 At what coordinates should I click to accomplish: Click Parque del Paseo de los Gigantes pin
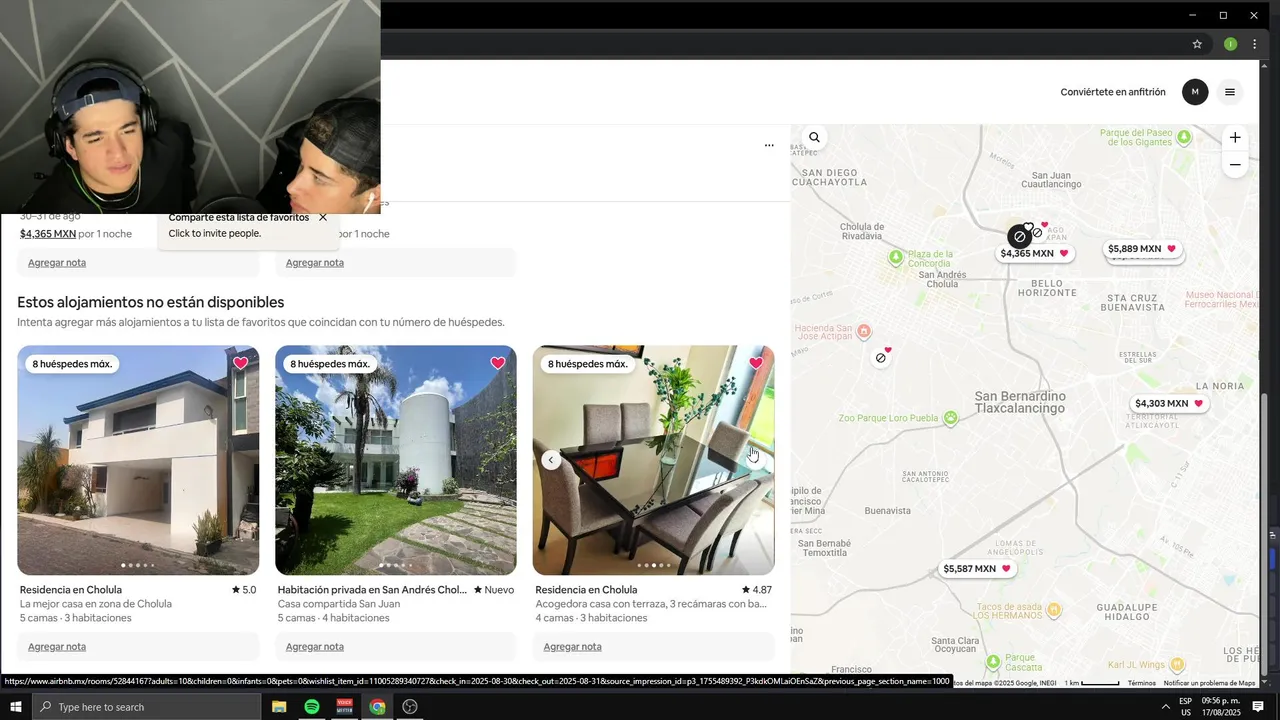pyautogui.click(x=1185, y=137)
